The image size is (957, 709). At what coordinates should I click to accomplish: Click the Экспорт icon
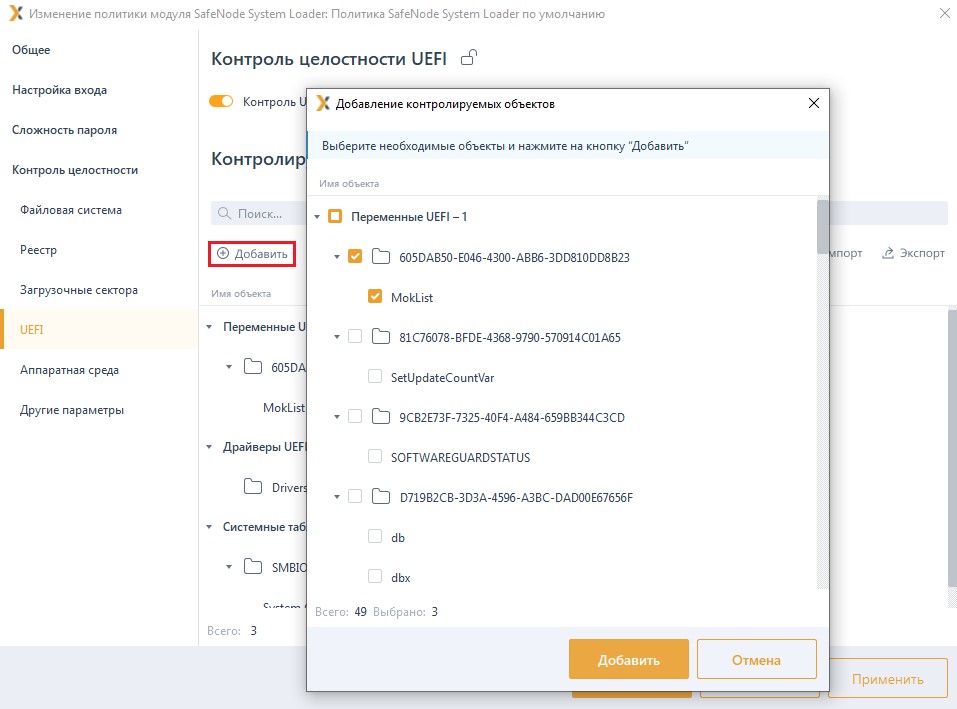(x=888, y=253)
